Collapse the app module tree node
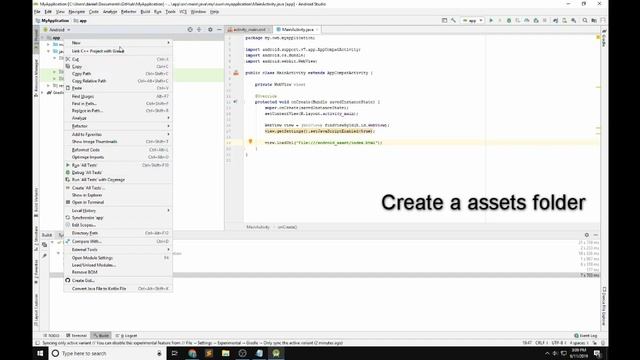This screenshot has width=640, height=360. [x=43, y=38]
